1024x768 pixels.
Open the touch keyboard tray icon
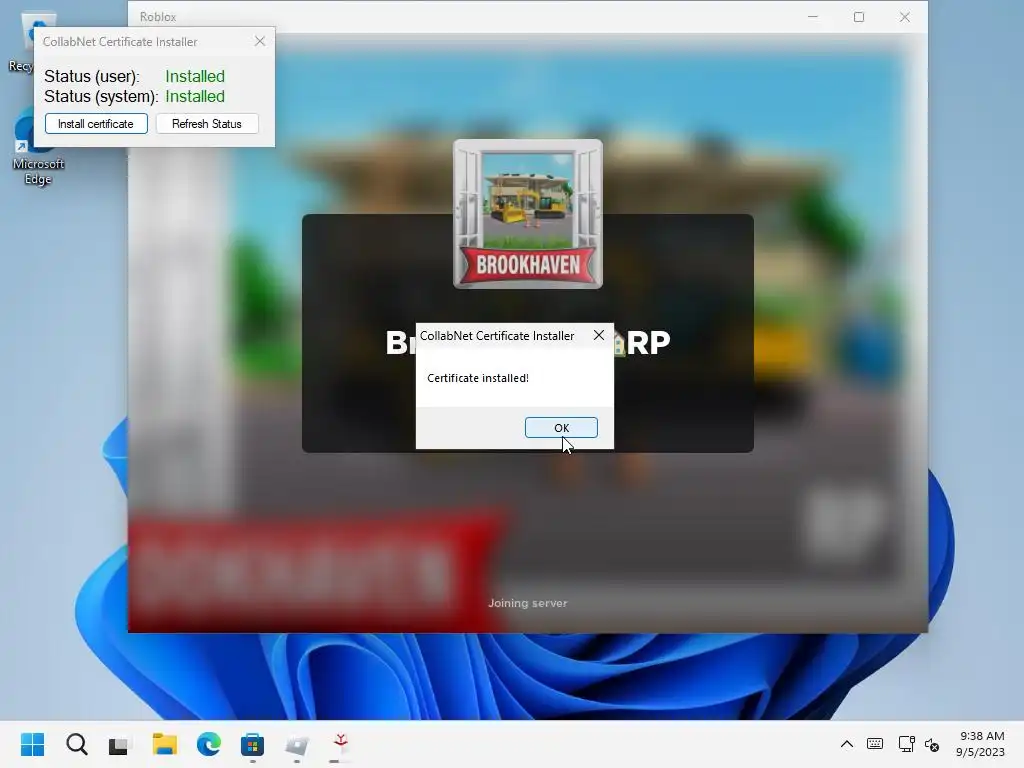coord(875,744)
